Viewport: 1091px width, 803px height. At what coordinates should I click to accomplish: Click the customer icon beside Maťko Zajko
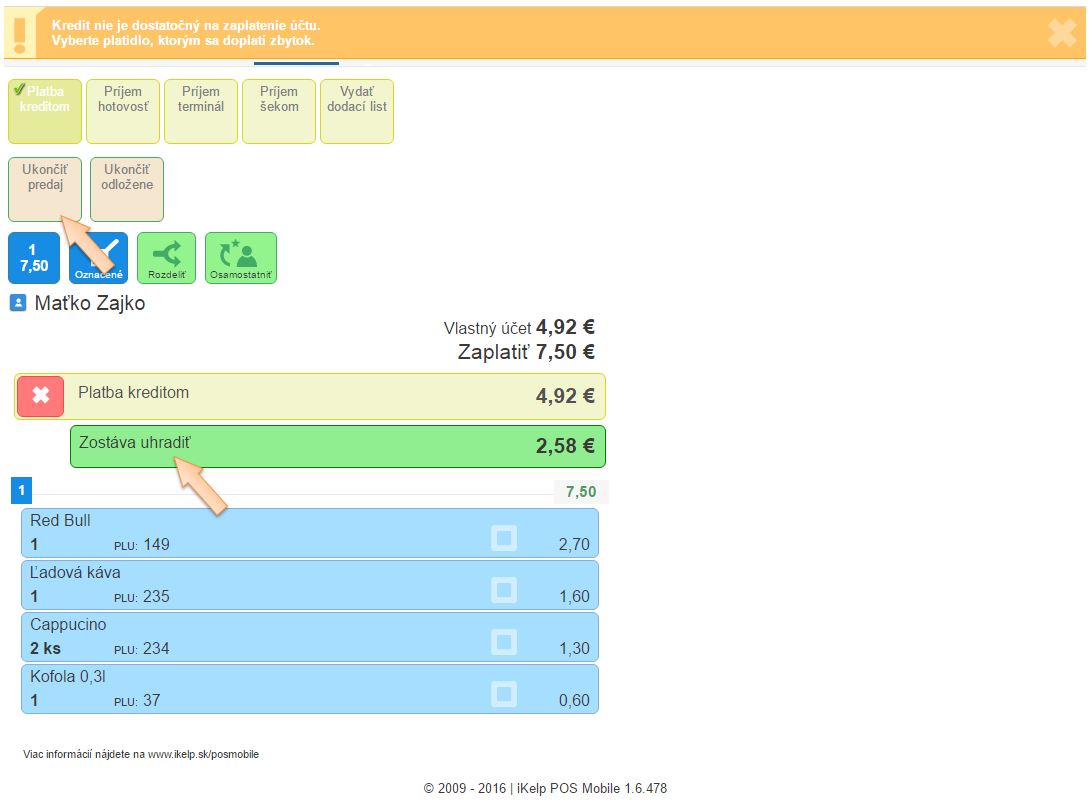click(x=18, y=303)
